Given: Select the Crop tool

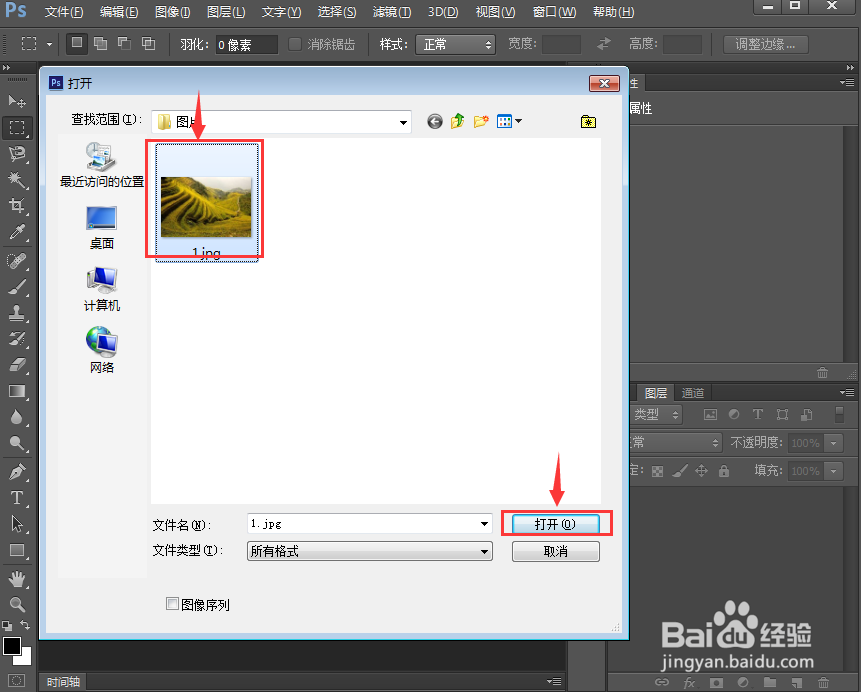Looking at the screenshot, I should (x=17, y=205).
